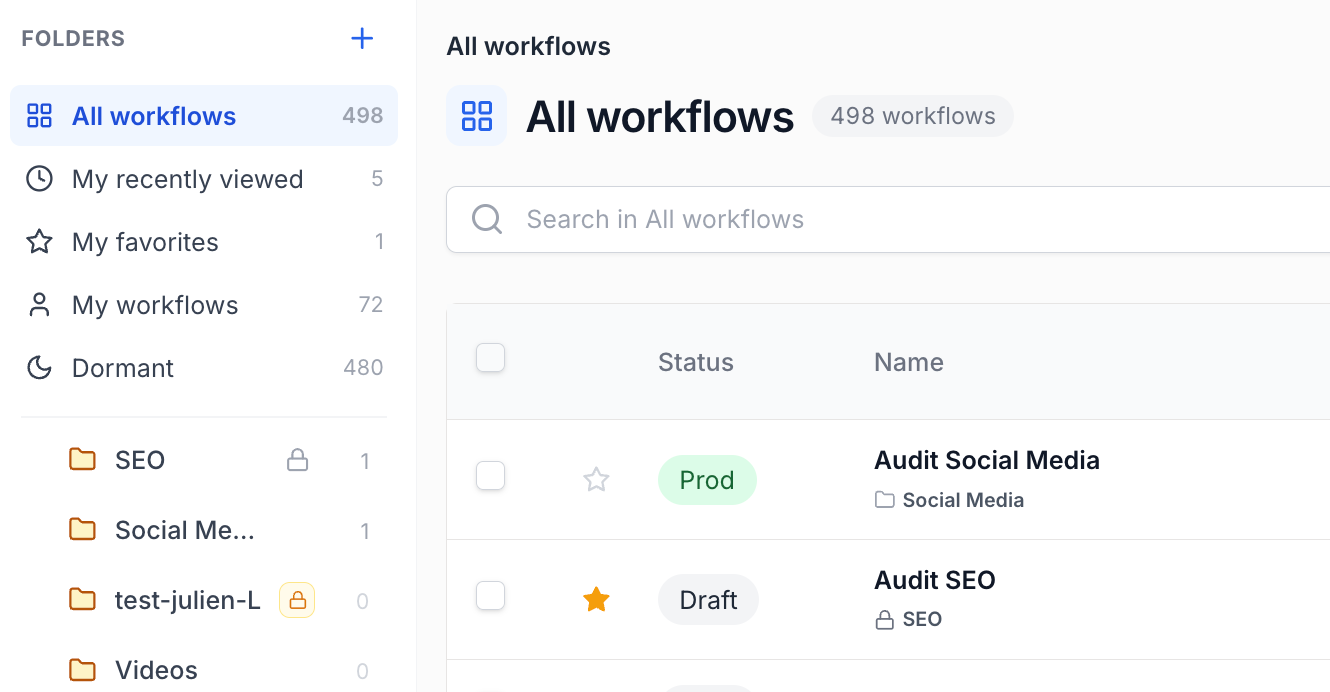This screenshot has height=692, width=1330.
Task: Click the star icon next to My favorites
Action: [x=39, y=242]
